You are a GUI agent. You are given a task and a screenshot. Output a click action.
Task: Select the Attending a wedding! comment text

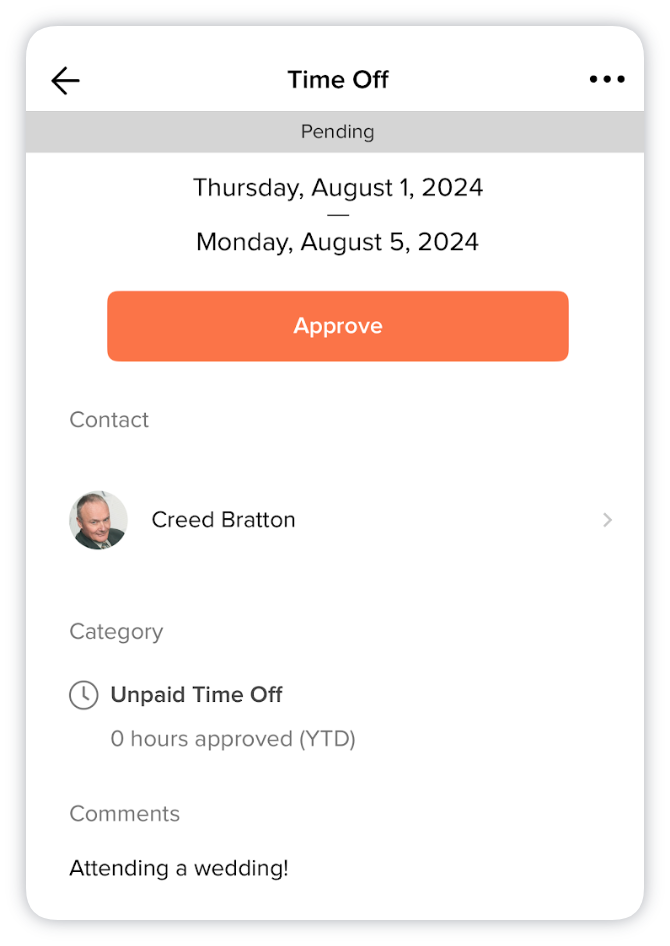179,868
